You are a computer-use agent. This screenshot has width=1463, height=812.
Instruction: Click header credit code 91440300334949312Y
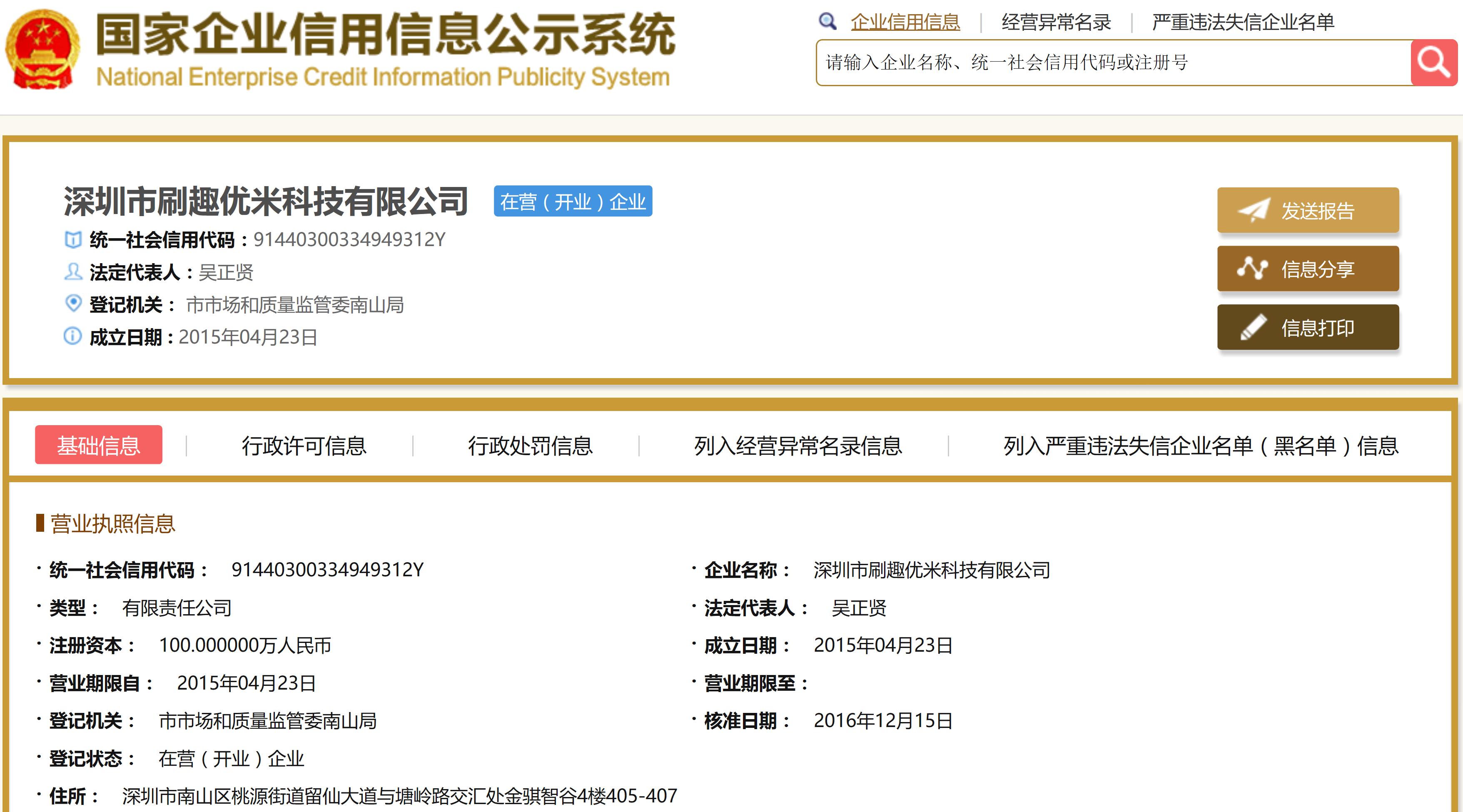click(349, 239)
